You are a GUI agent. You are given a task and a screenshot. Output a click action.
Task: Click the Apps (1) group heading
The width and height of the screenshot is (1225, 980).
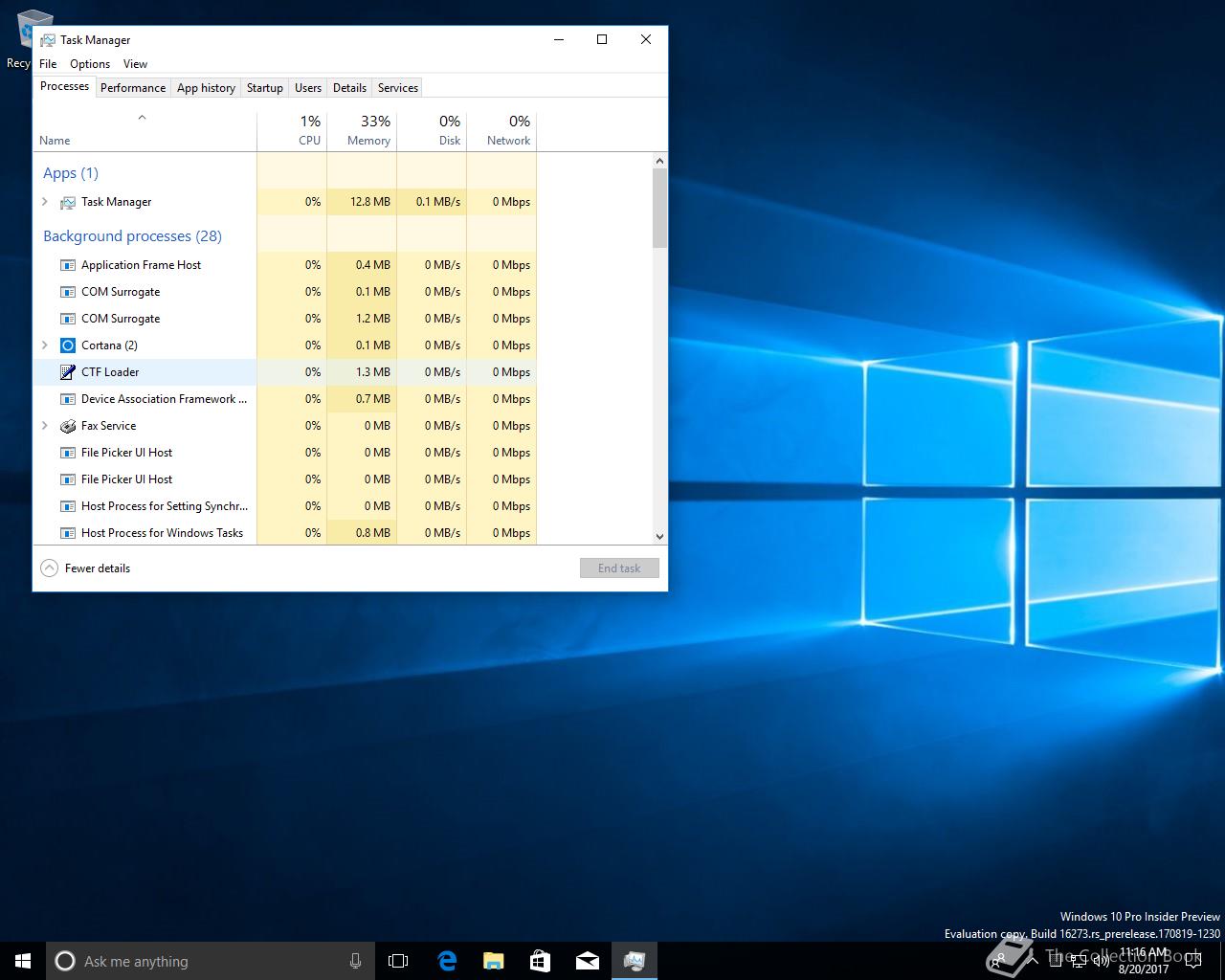[71, 173]
